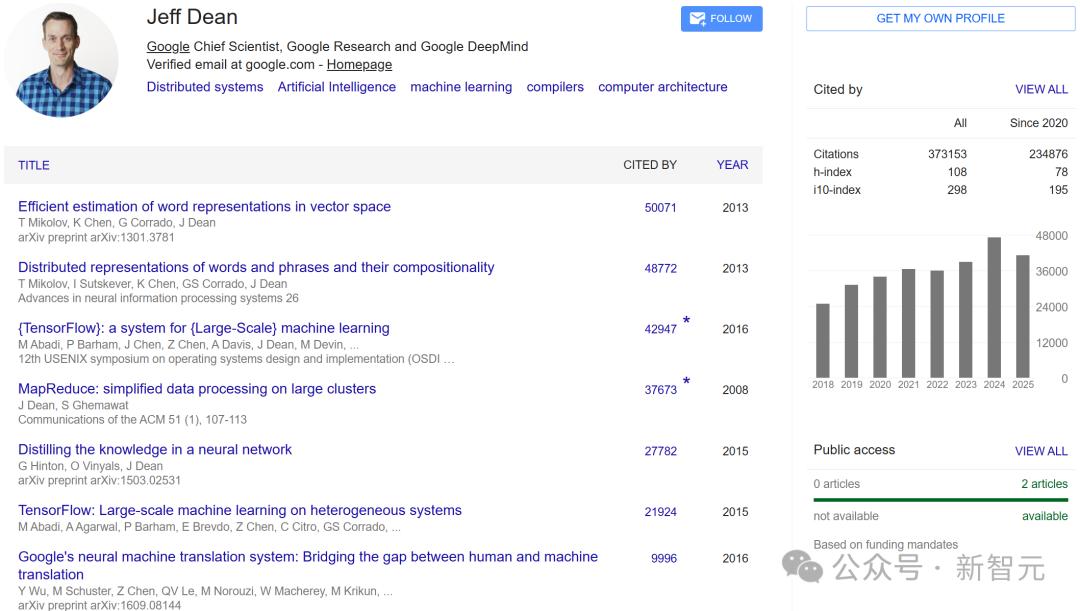Open the 2 articles available link
This screenshot has width=1080, height=611.
pyautogui.click(x=1044, y=484)
